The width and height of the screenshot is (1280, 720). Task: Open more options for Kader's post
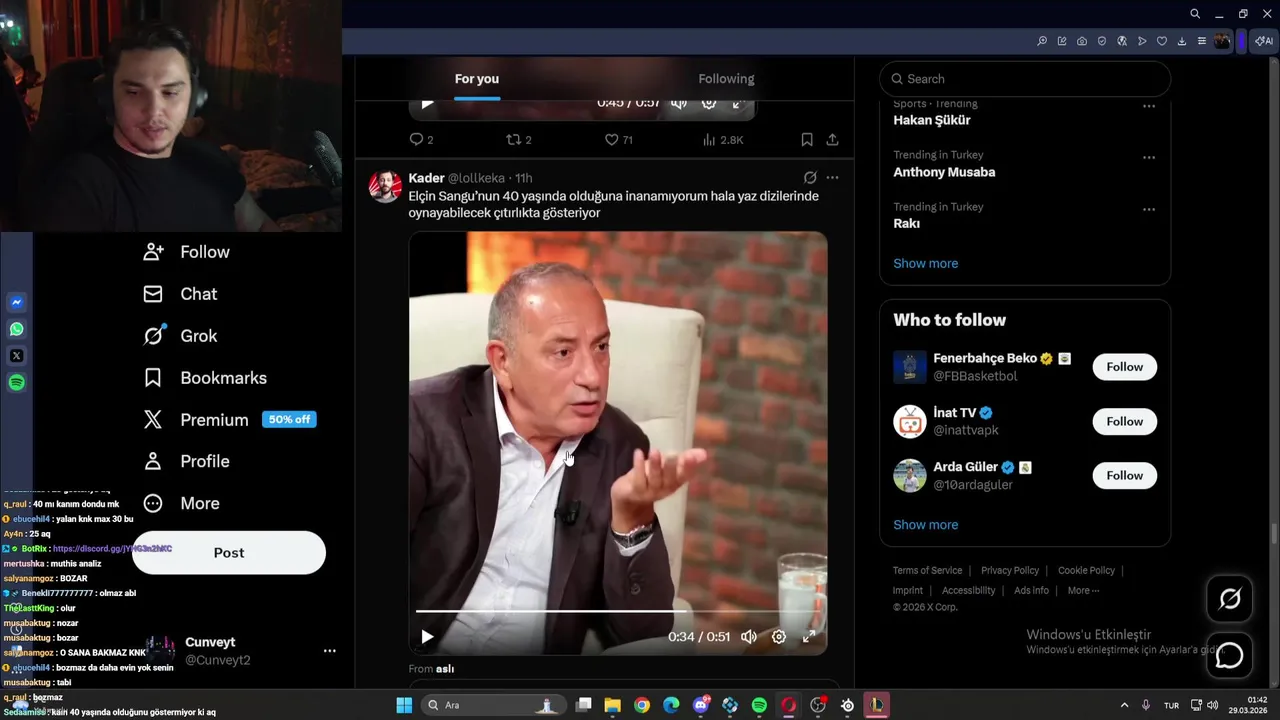(832, 178)
